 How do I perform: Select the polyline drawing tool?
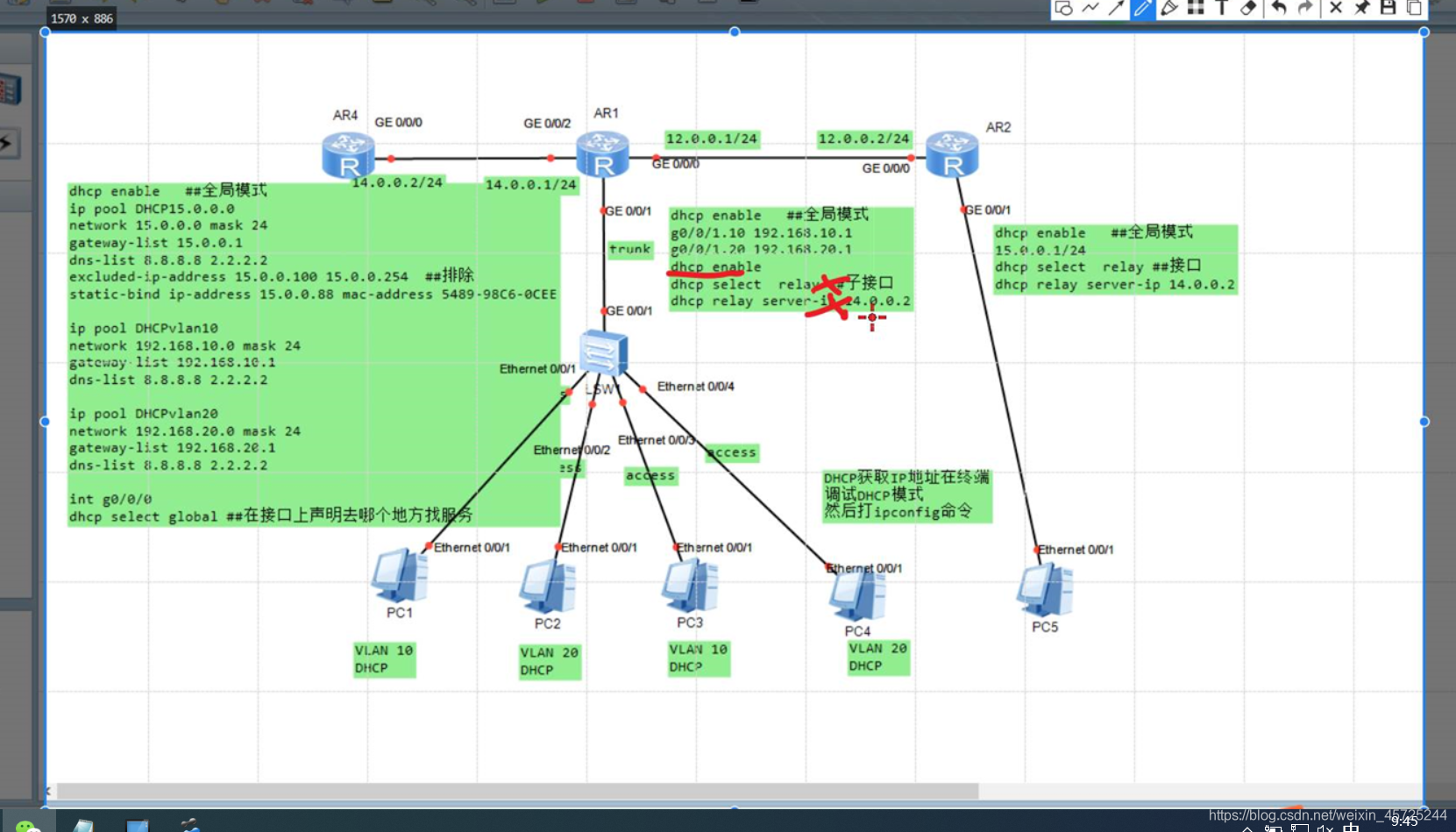point(1090,8)
